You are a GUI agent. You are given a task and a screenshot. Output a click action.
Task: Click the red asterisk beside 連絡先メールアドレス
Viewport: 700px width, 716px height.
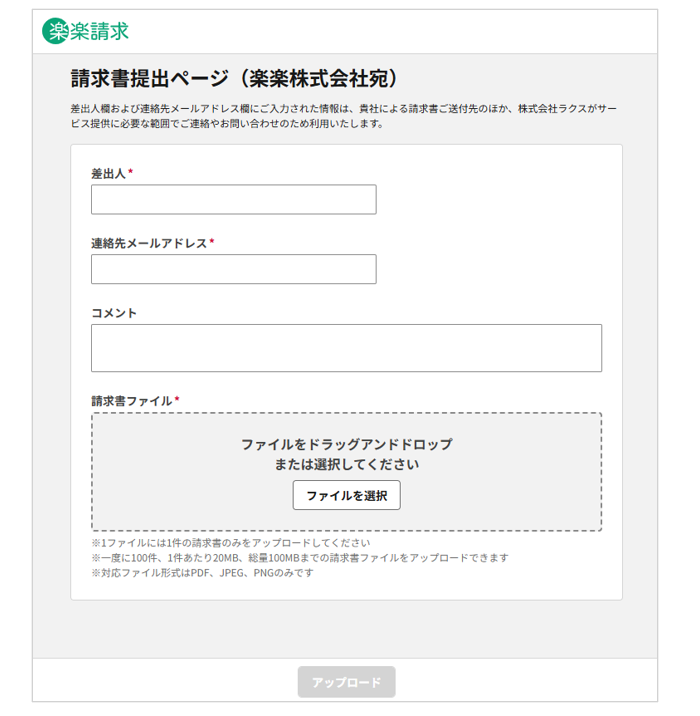point(212,242)
